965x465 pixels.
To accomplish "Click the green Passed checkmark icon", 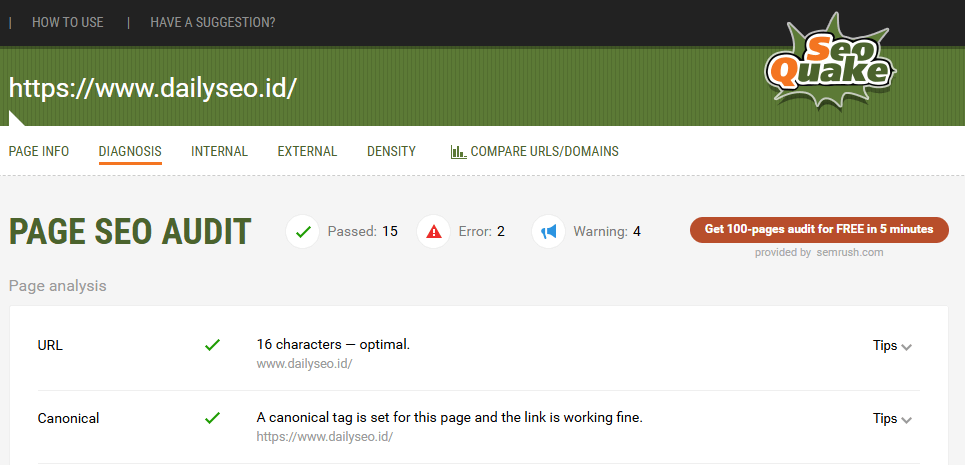I will coord(303,232).
